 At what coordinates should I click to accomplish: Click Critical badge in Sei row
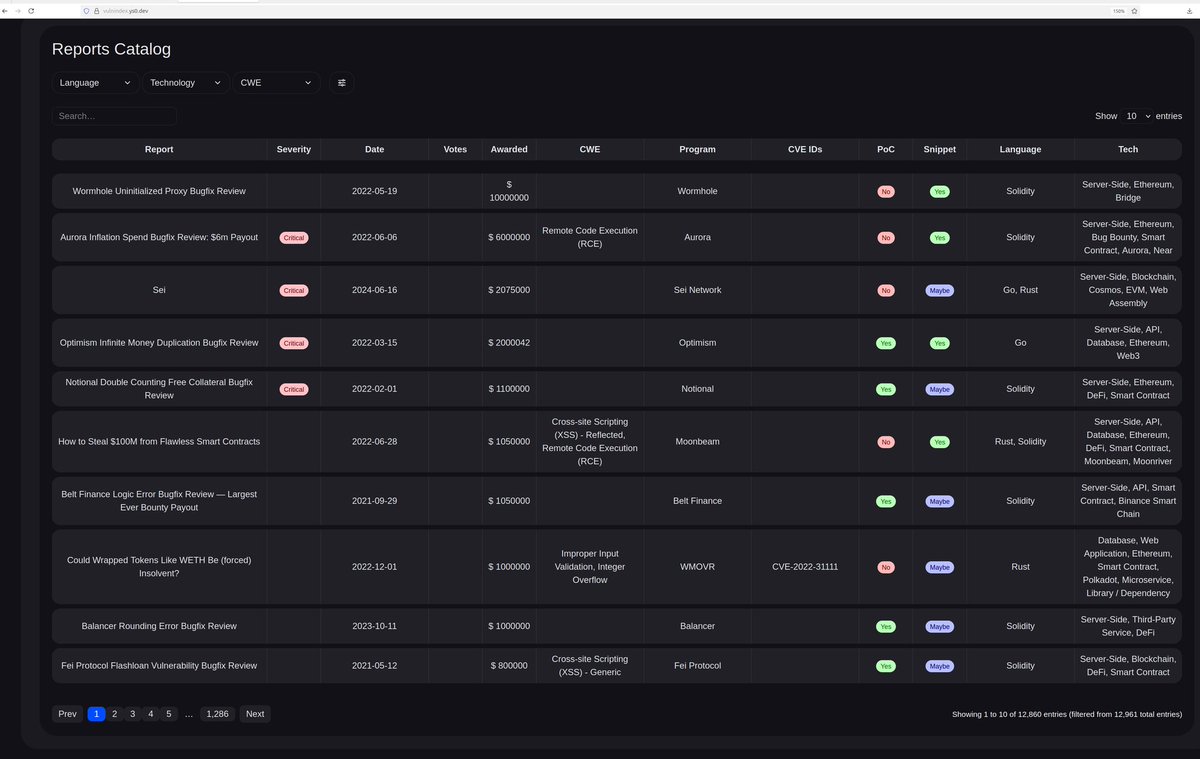(294, 290)
